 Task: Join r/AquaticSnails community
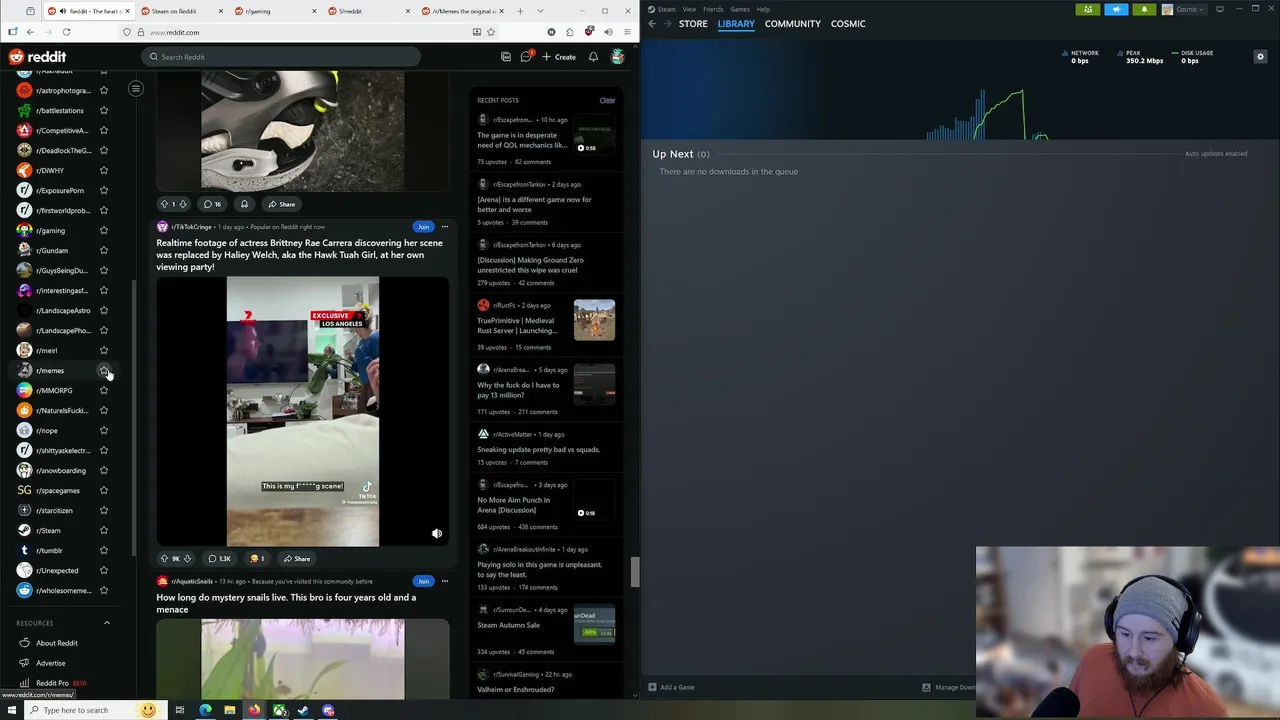click(423, 581)
